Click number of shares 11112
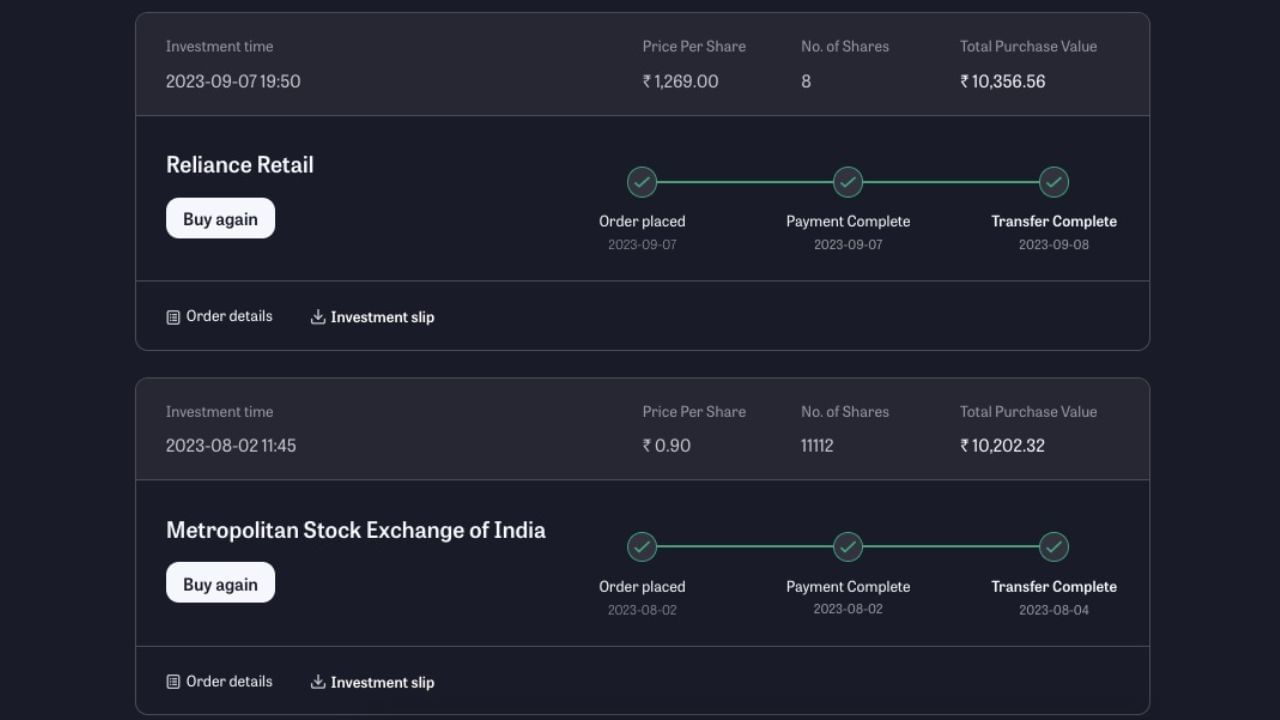1280x720 pixels. click(x=817, y=446)
